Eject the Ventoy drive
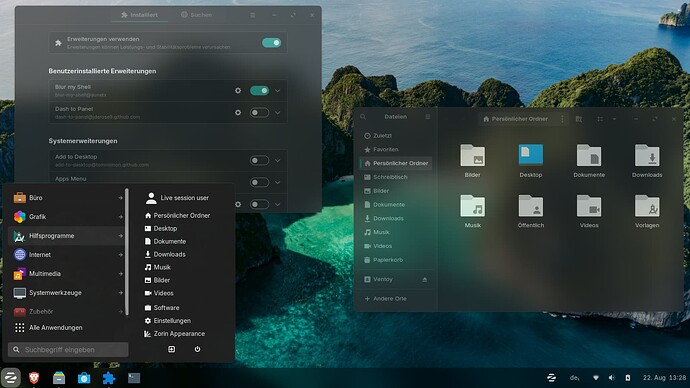 pos(425,279)
